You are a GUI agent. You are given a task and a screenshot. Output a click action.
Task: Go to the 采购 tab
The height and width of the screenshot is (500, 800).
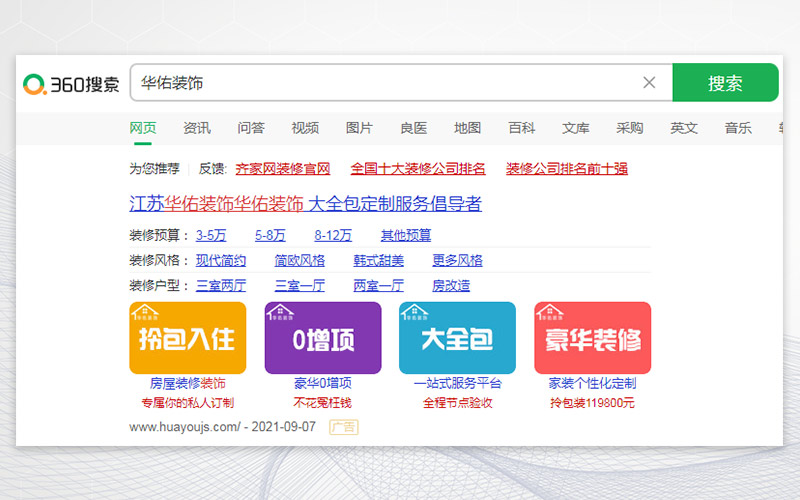pyautogui.click(x=630, y=128)
